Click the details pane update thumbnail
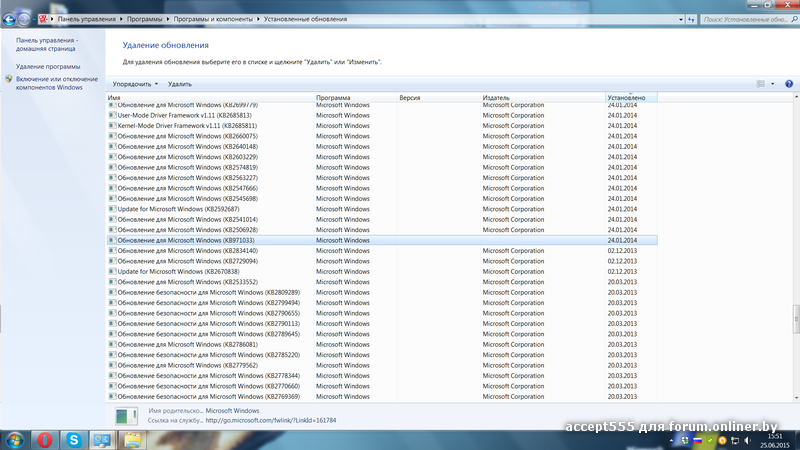 [126, 416]
